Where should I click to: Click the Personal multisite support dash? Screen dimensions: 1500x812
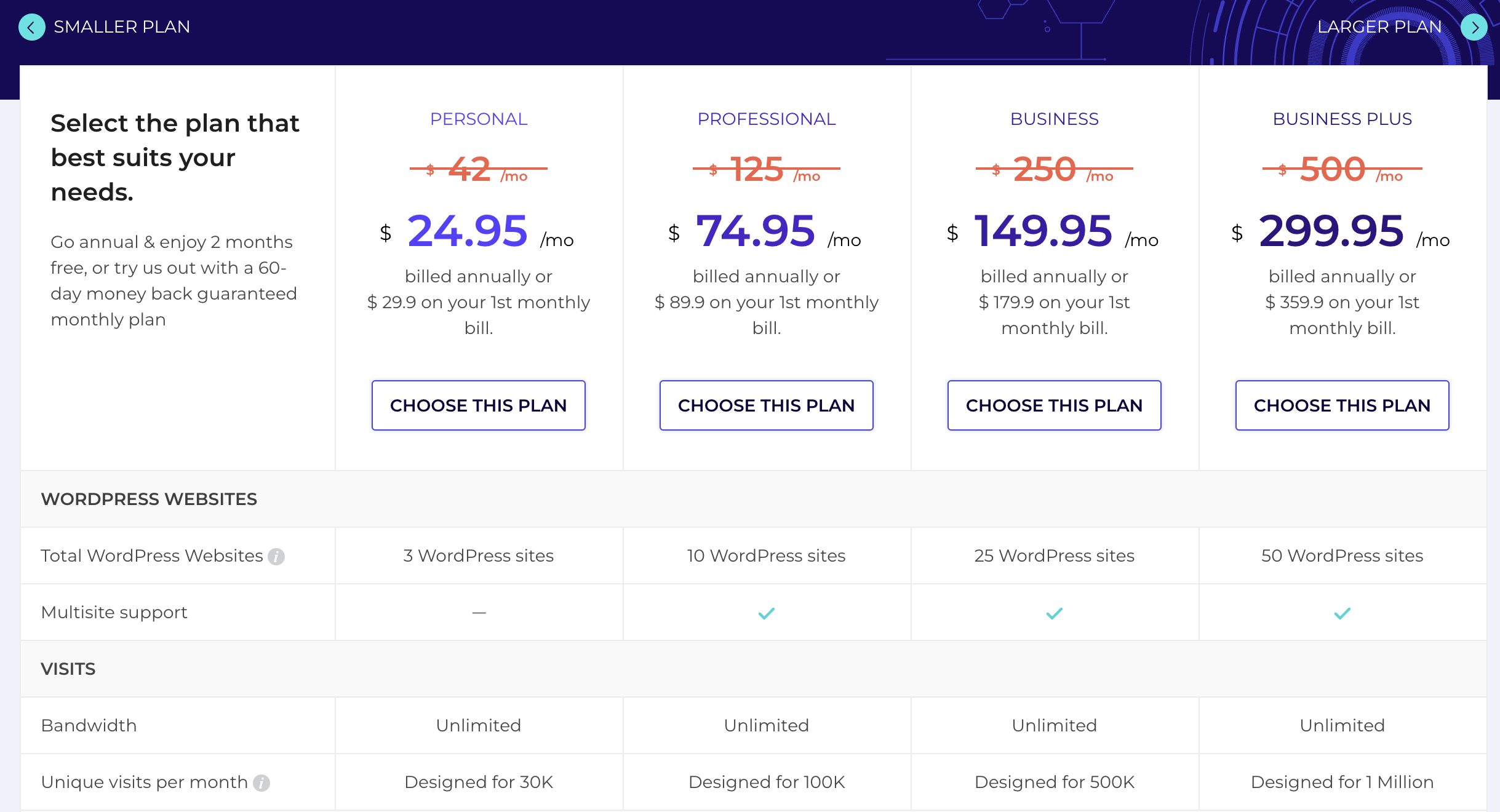click(479, 613)
